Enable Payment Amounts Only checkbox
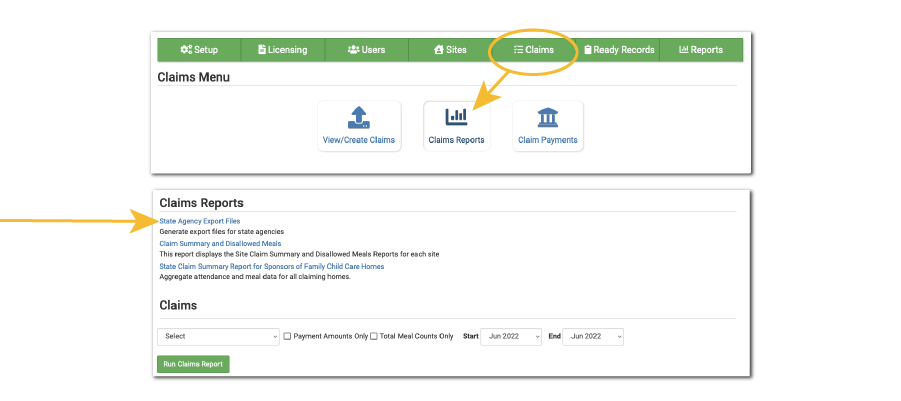The image size is (901, 401). [x=288, y=337]
